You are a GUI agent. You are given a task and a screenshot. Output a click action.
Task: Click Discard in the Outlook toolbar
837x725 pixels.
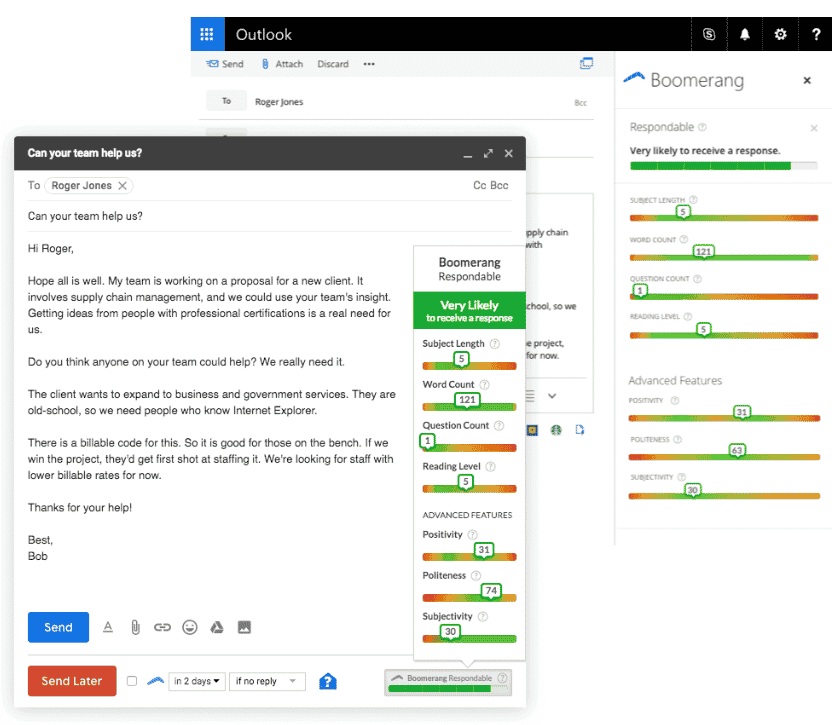pyautogui.click(x=333, y=64)
